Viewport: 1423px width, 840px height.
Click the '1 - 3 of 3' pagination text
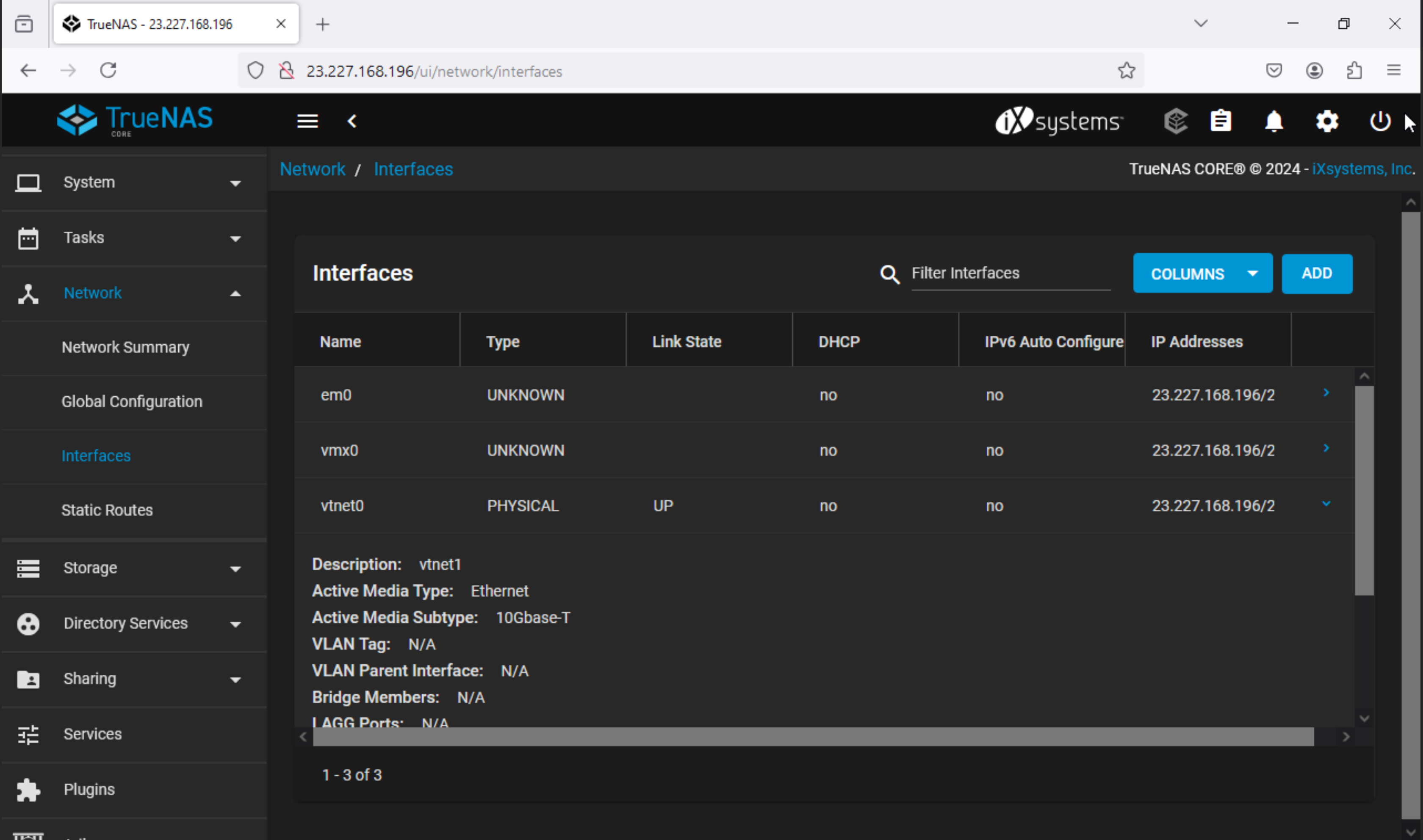(x=352, y=775)
